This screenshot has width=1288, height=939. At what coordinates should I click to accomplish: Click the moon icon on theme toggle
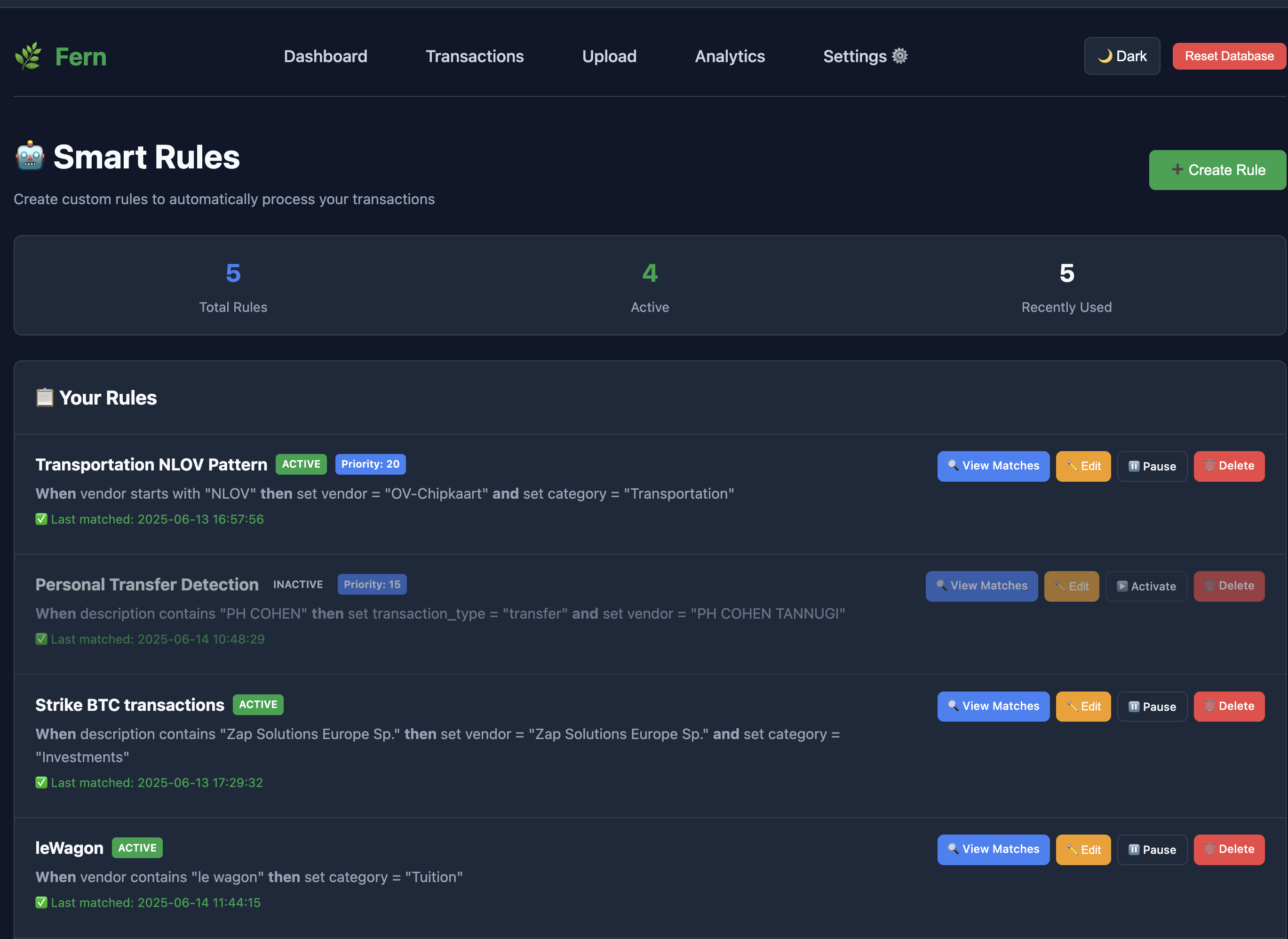click(1105, 56)
